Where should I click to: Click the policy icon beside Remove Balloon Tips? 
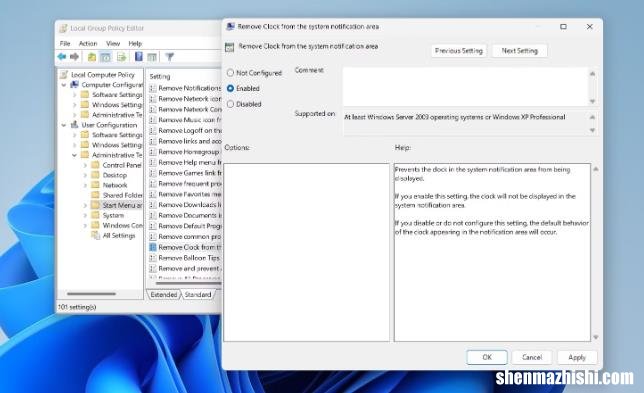coord(152,258)
